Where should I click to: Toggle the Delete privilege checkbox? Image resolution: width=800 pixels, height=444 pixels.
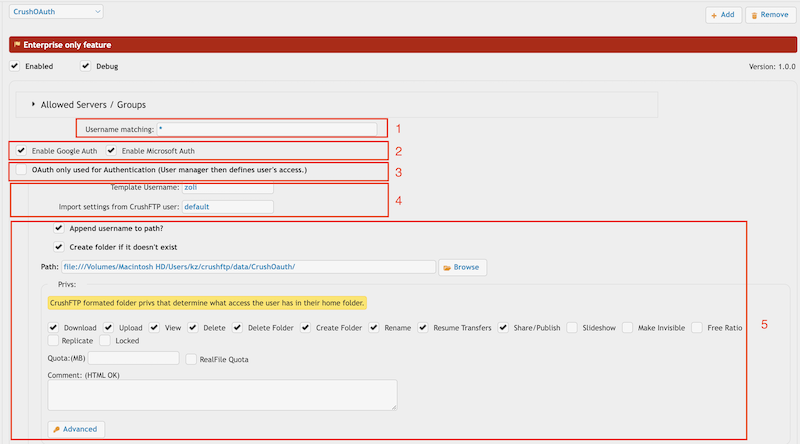coord(193,328)
